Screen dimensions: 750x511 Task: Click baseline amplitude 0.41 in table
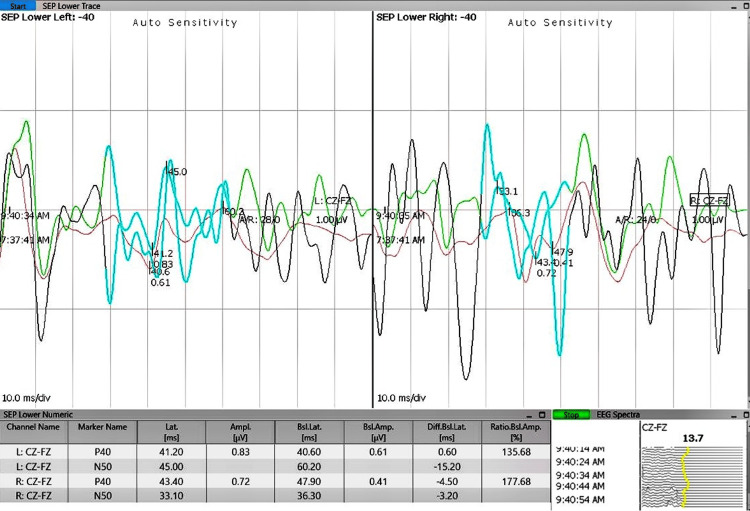point(378,481)
